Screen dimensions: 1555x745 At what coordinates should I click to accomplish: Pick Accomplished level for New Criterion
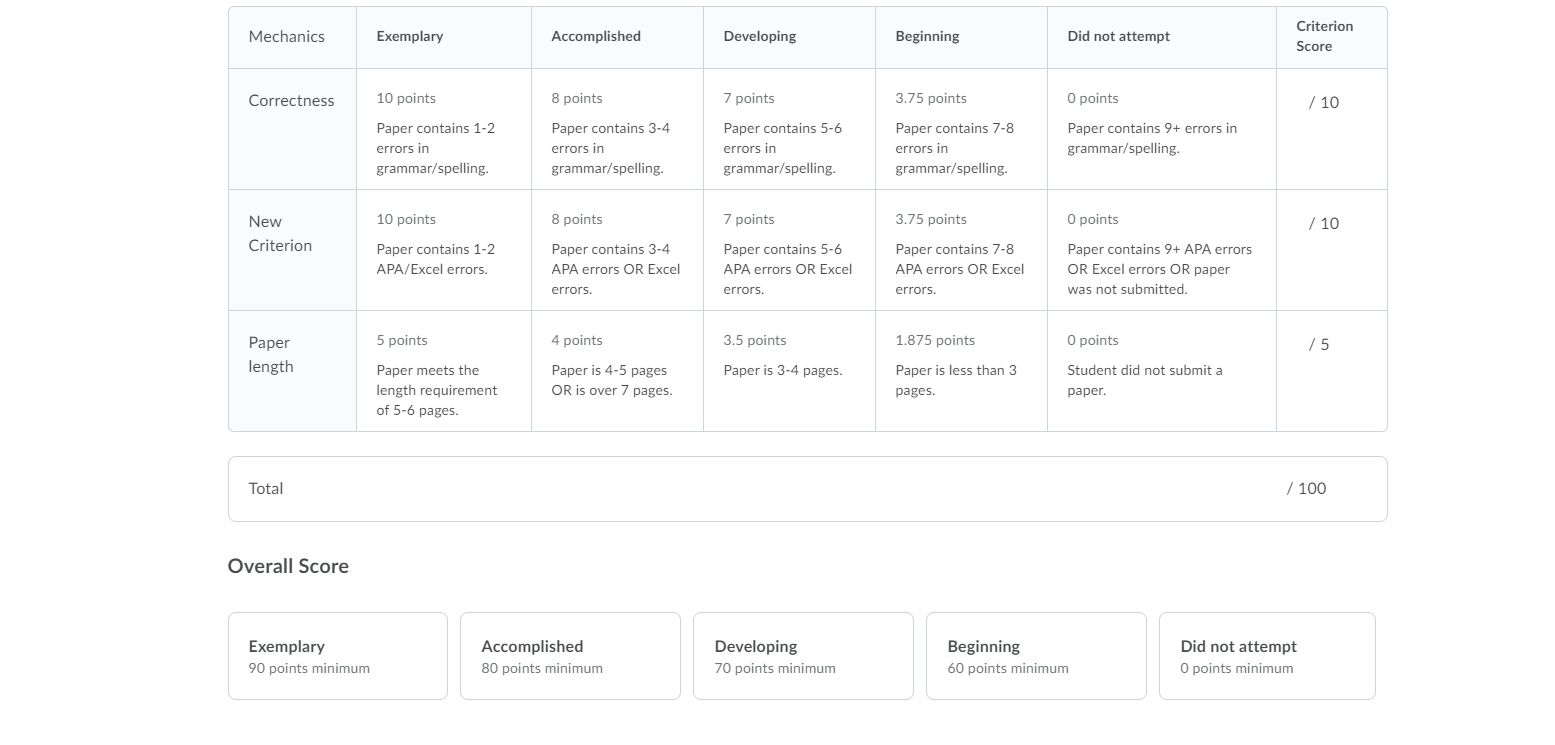[617, 250]
